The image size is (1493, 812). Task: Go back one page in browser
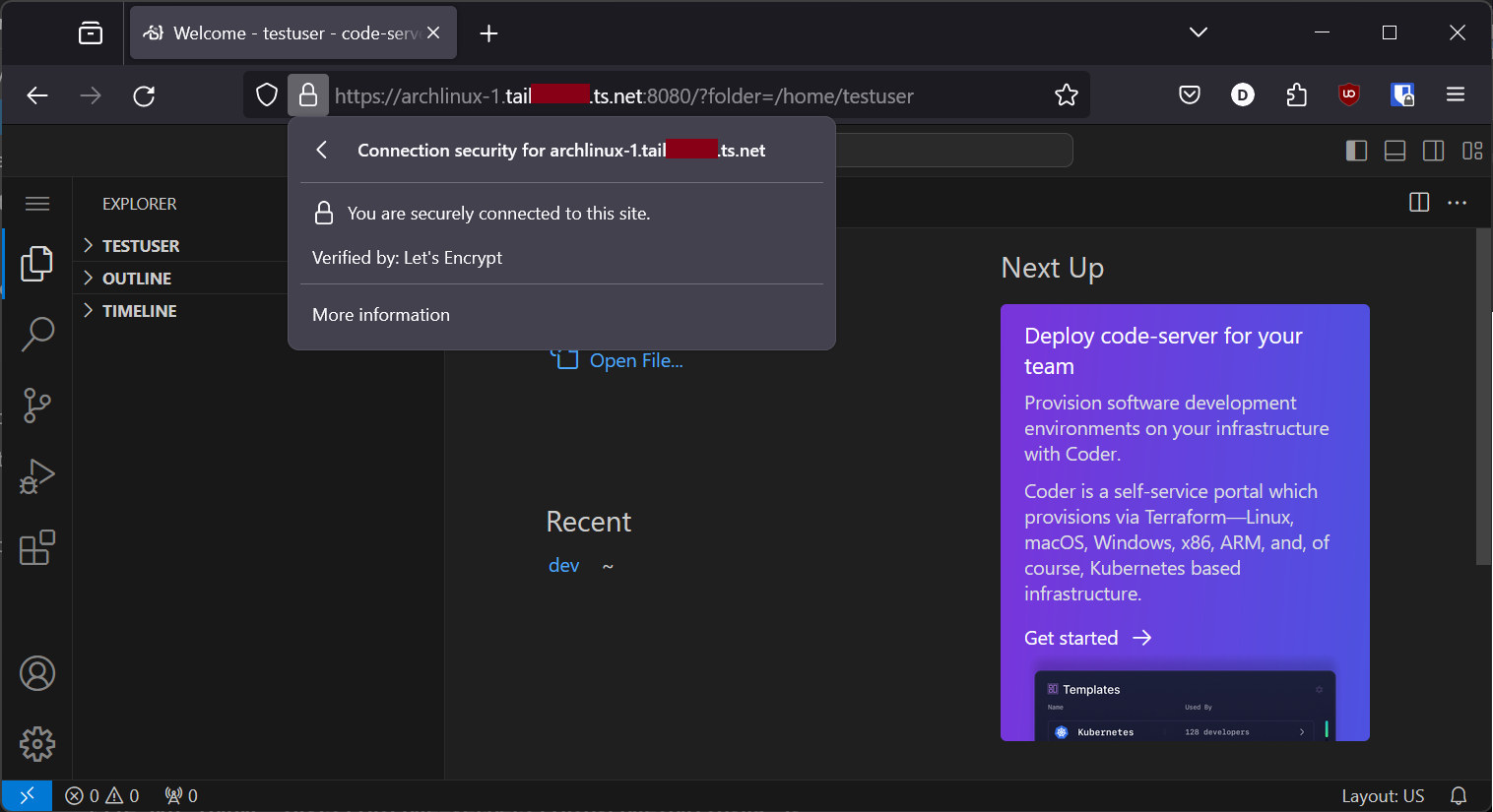pyautogui.click(x=37, y=95)
